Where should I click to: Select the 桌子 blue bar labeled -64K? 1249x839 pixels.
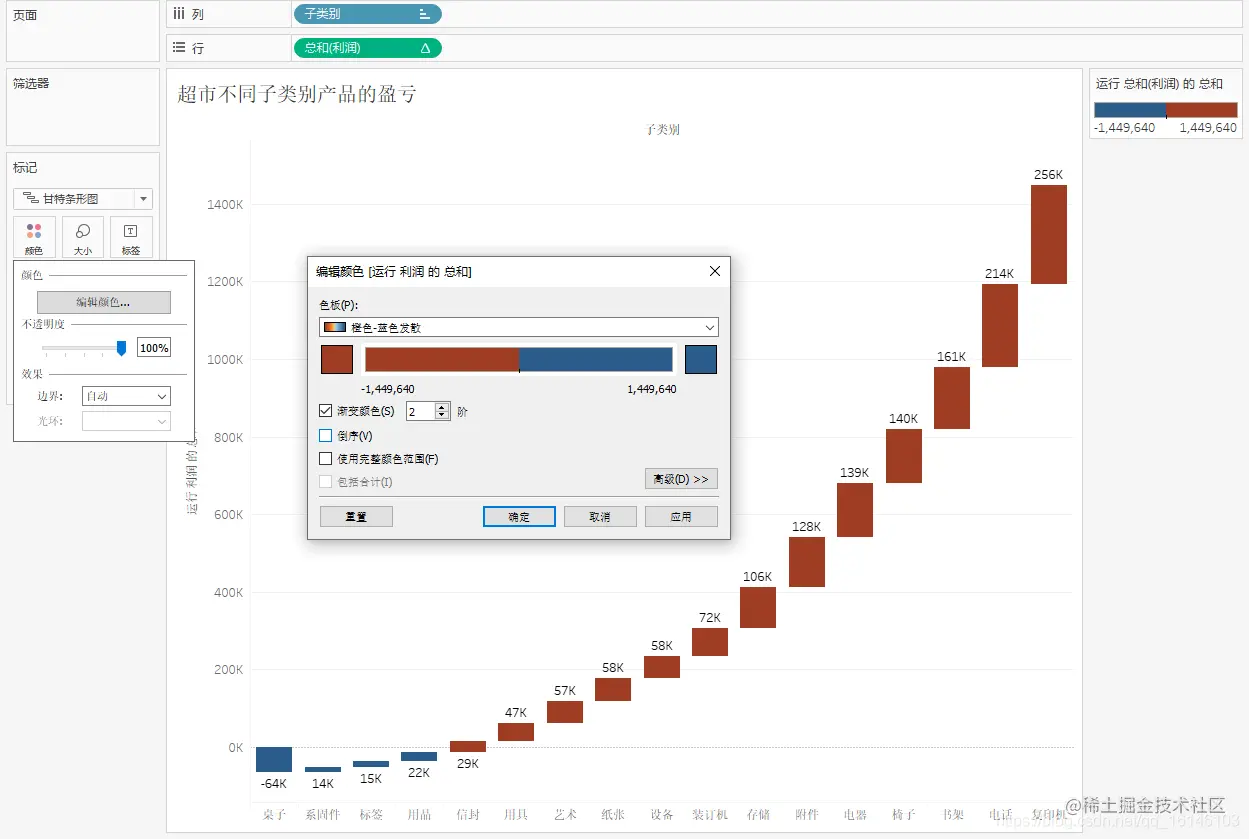pyautogui.click(x=274, y=759)
